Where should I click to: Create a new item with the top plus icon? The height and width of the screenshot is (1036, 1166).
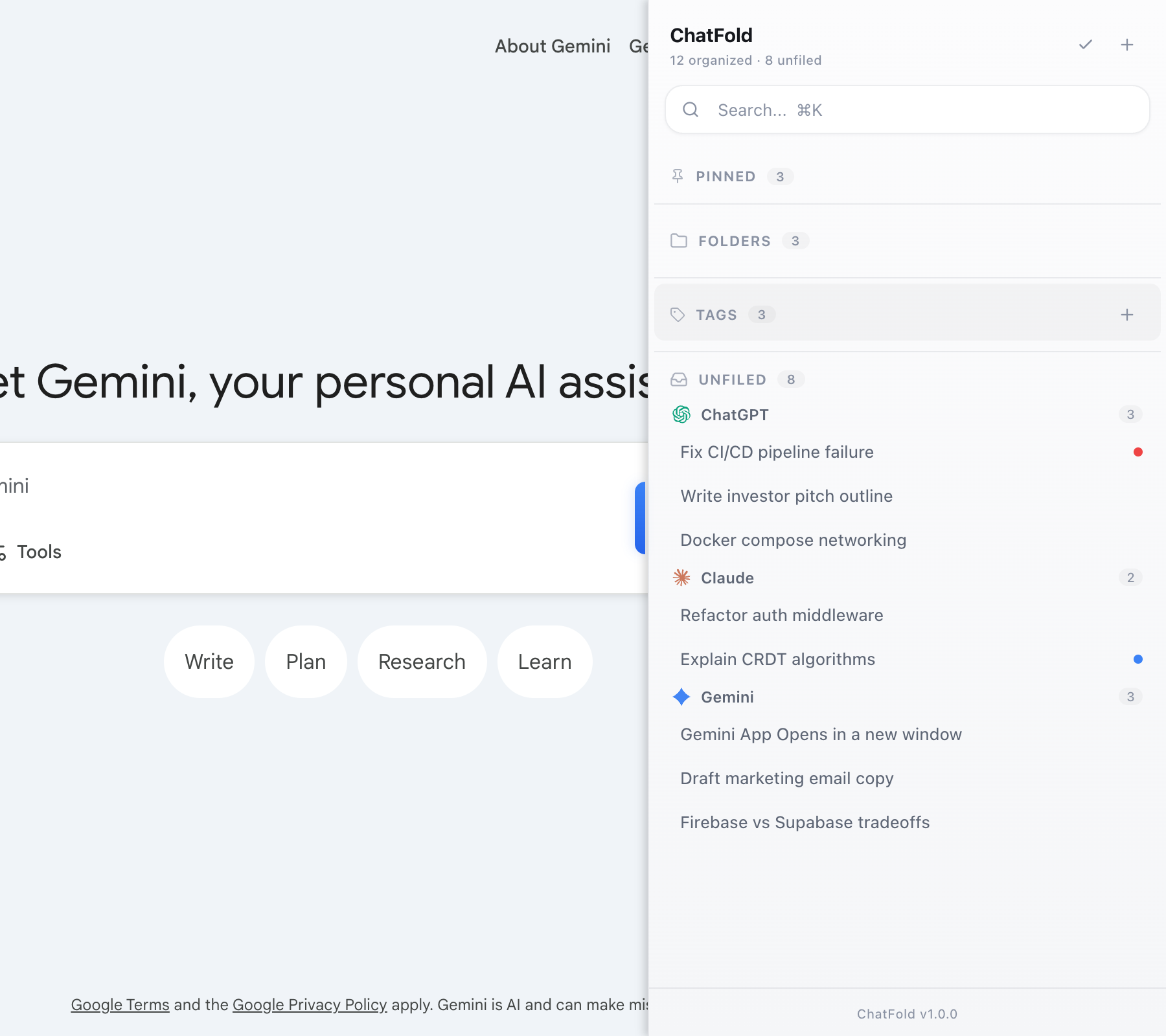pos(1127,44)
